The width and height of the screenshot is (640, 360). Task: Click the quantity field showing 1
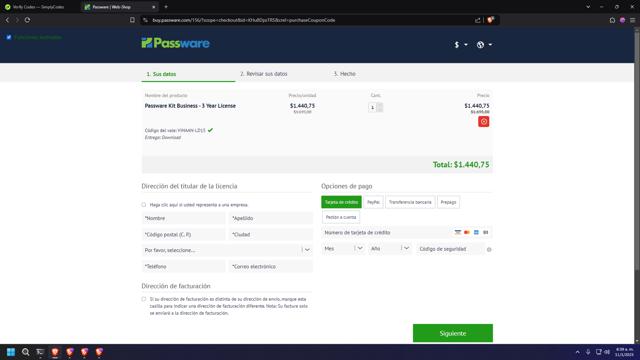(372, 107)
